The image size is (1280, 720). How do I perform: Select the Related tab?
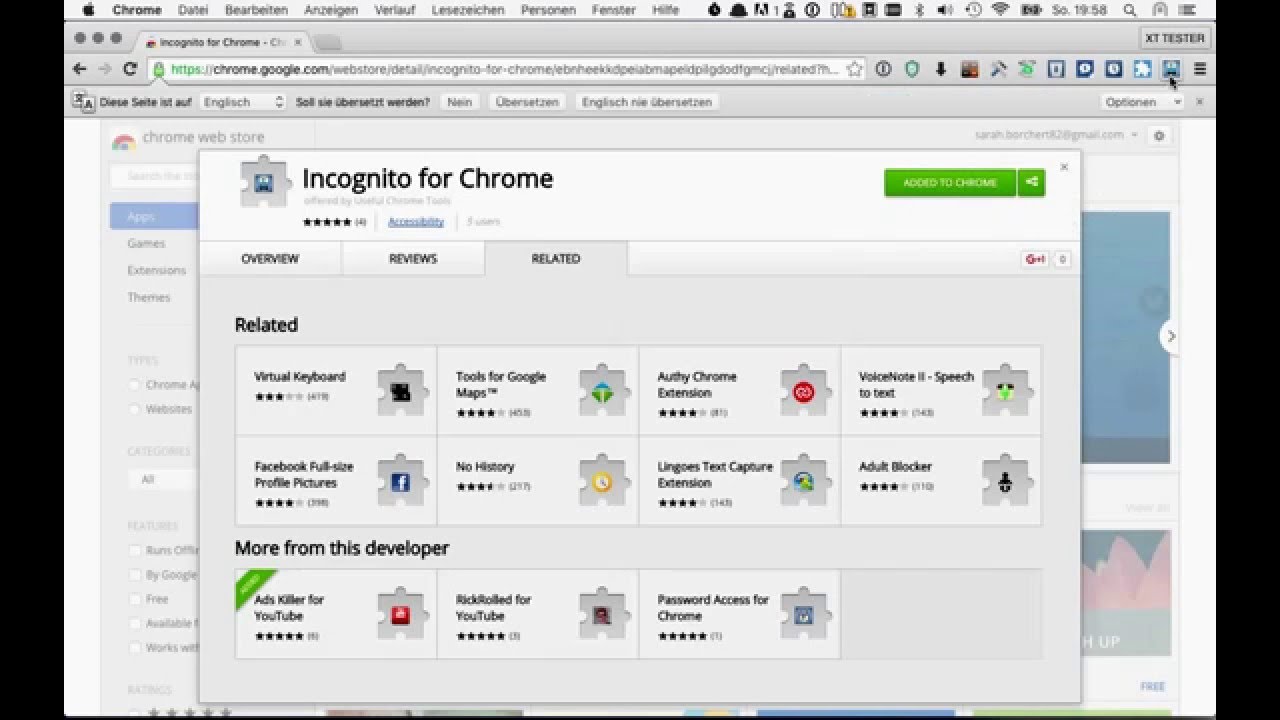point(556,258)
